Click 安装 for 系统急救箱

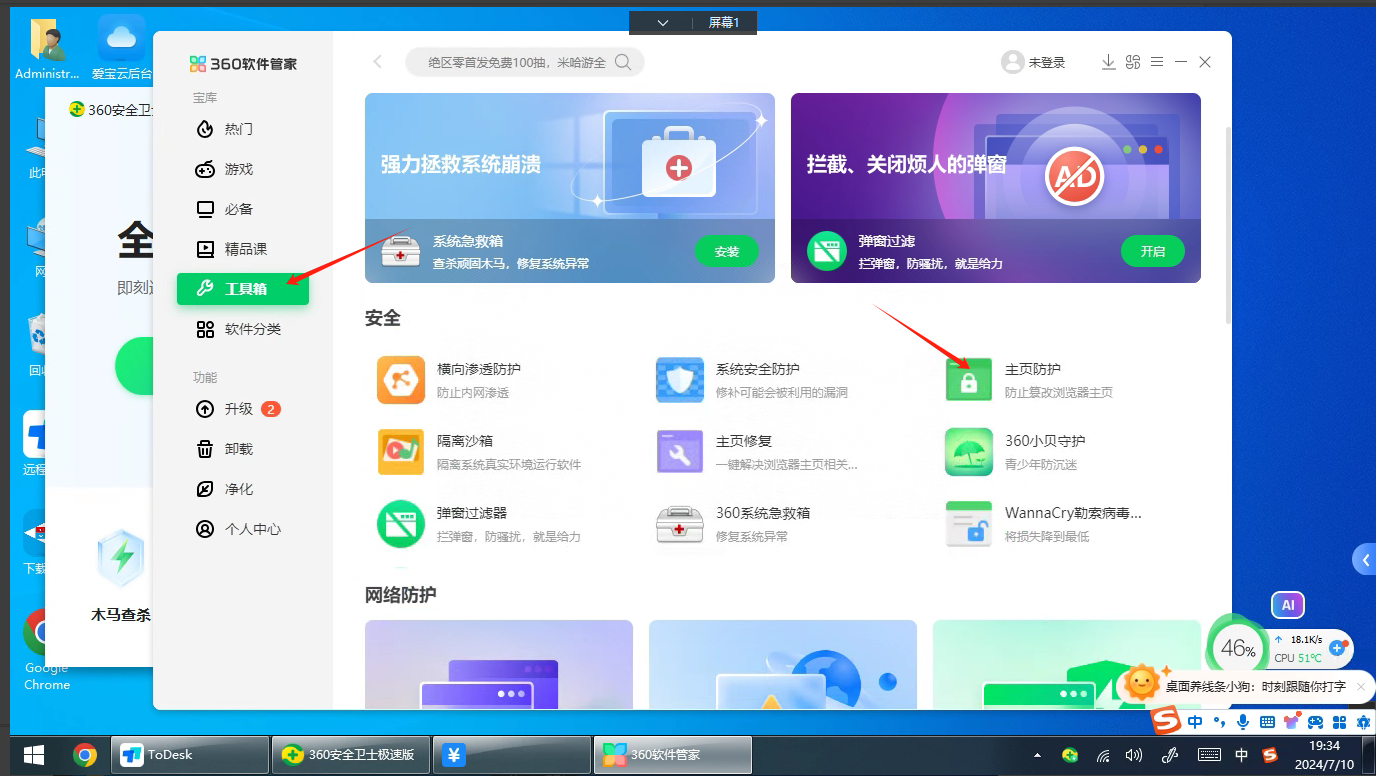[x=727, y=252]
